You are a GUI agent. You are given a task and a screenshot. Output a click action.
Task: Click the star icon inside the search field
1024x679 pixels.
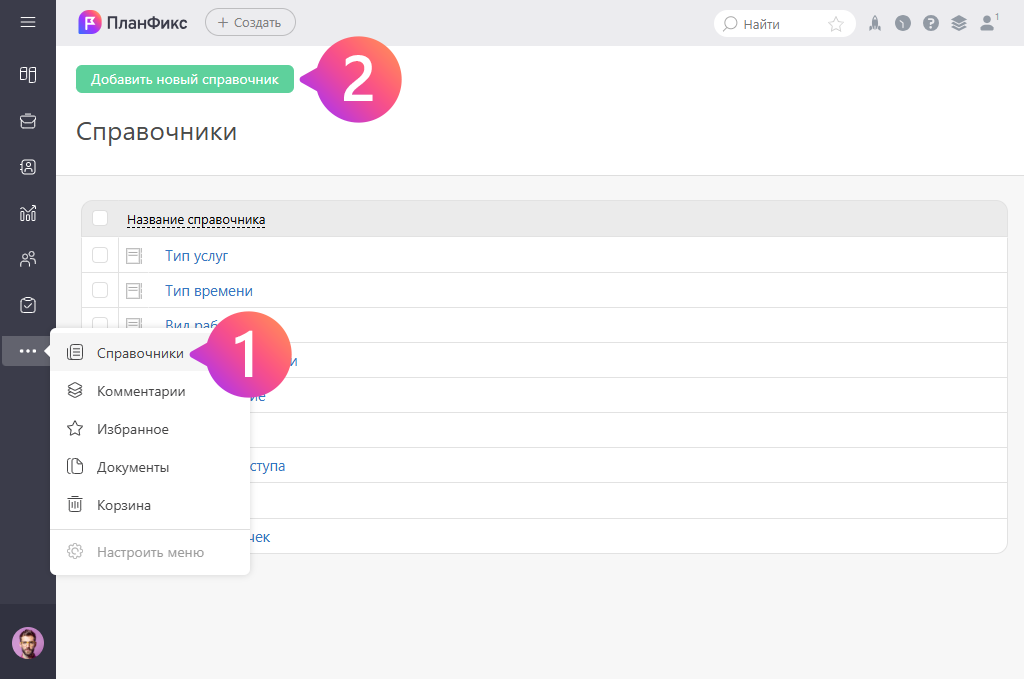click(836, 24)
